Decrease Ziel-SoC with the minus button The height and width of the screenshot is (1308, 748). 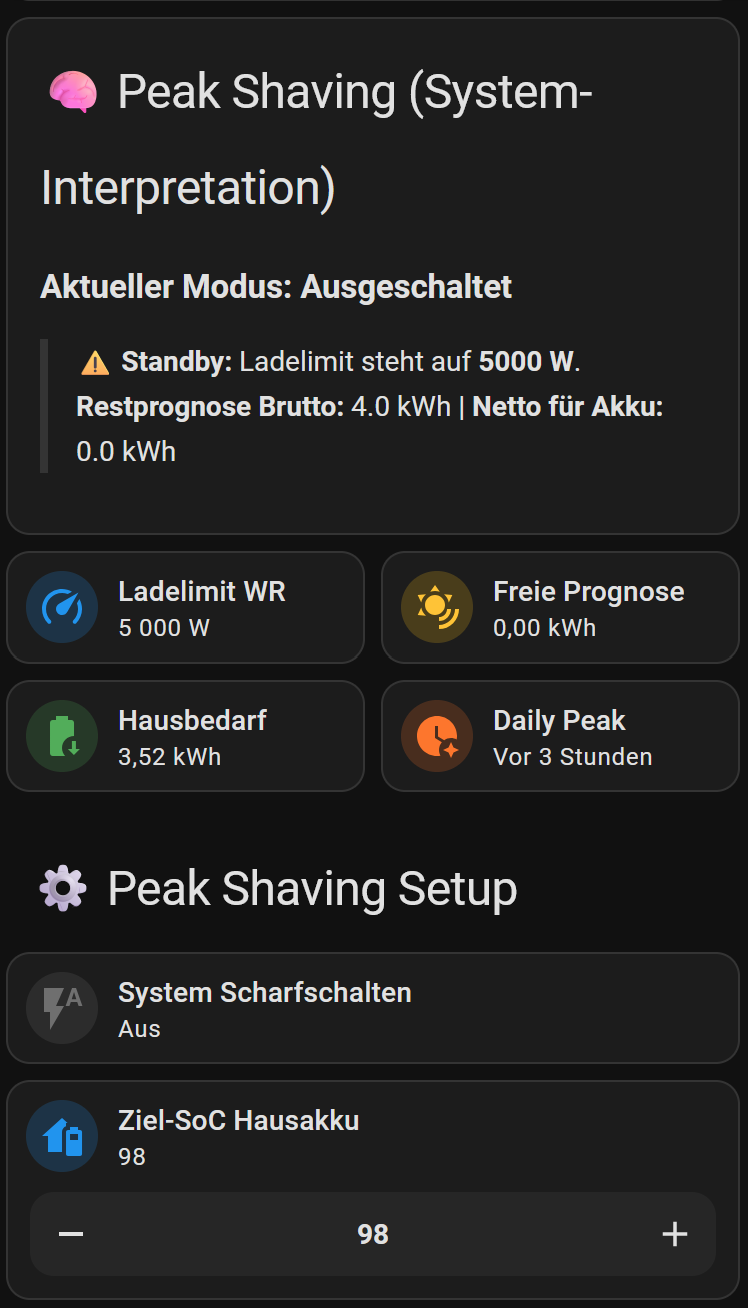tap(71, 1234)
